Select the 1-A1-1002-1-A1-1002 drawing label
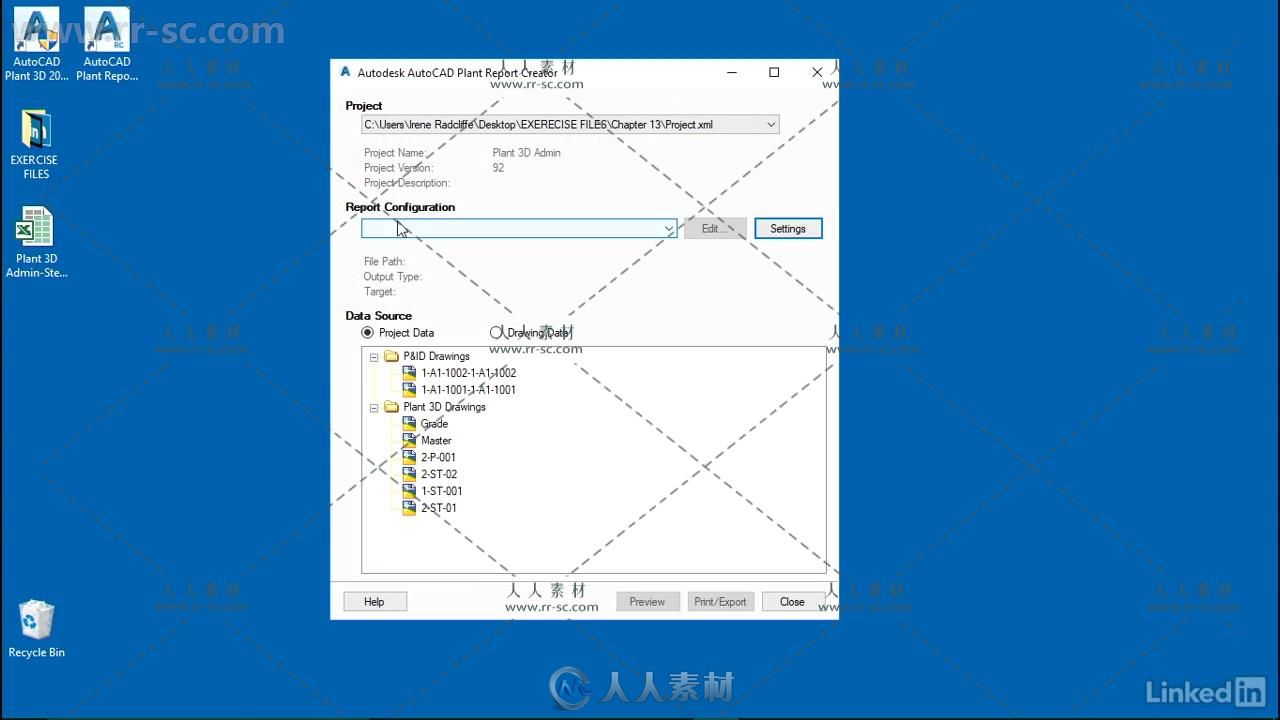Viewport: 1280px width, 720px height. click(469, 373)
